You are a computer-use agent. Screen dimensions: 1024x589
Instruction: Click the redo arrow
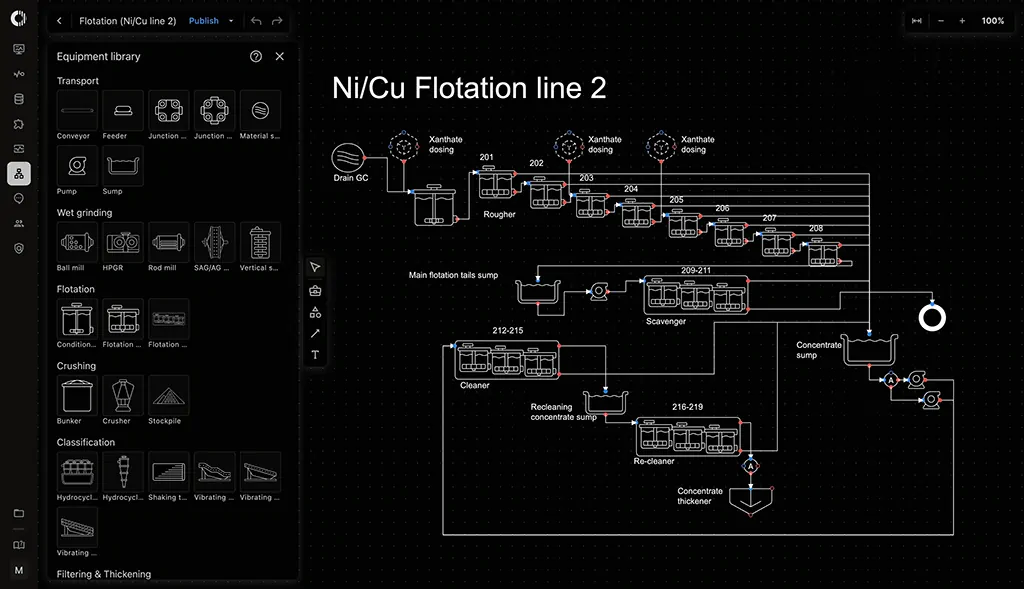pos(278,20)
